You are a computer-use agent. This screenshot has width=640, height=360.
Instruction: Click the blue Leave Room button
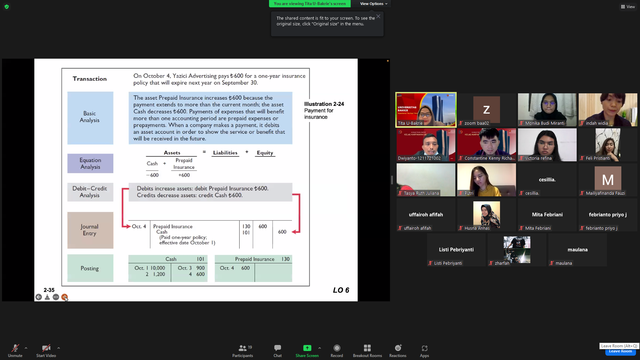(x=620, y=351)
